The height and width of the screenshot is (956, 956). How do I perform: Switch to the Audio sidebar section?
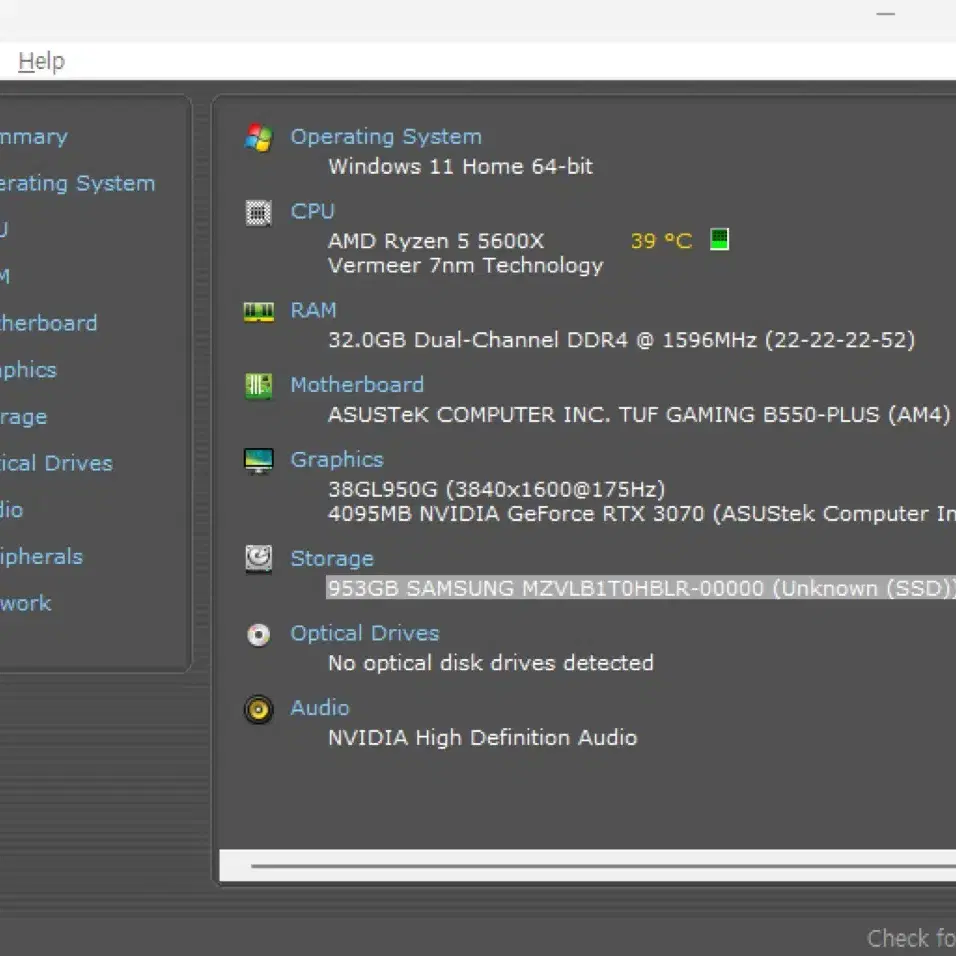(x=12, y=510)
